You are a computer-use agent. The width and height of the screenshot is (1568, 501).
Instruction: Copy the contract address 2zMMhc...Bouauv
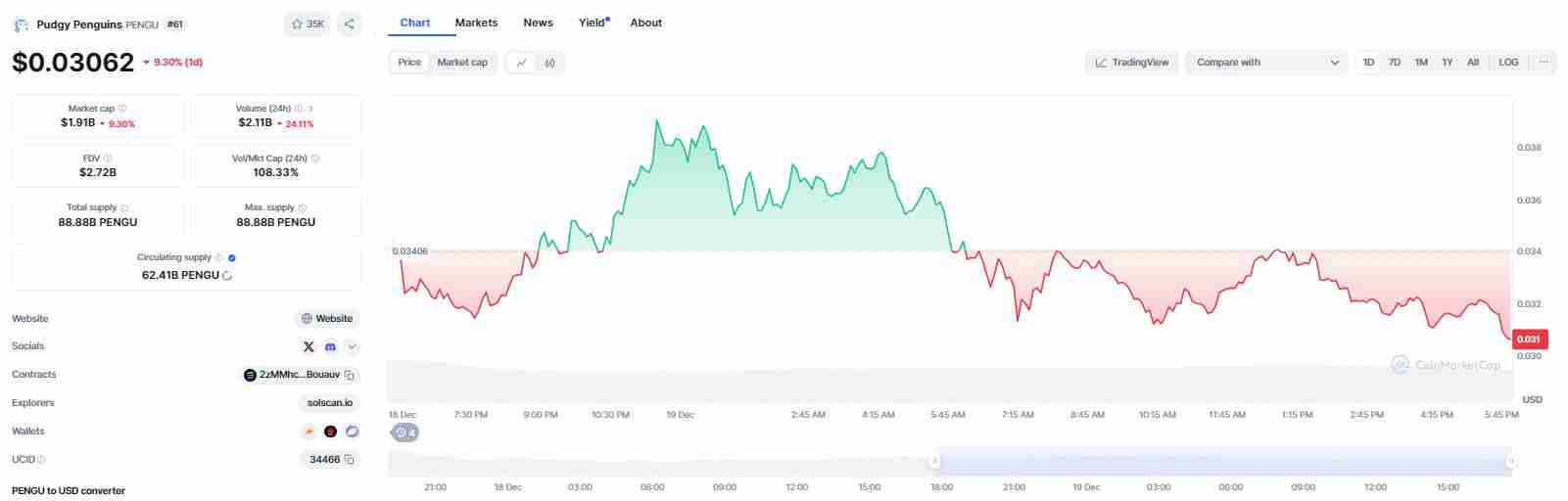click(350, 375)
